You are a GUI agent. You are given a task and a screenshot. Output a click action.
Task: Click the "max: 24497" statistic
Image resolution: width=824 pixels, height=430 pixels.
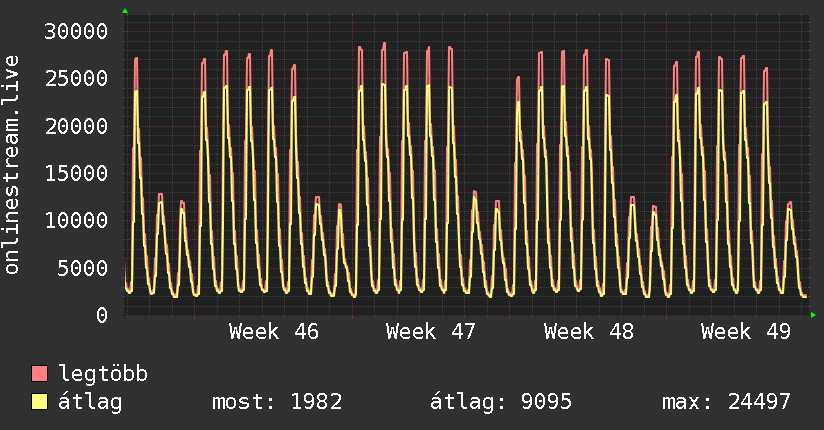pos(726,402)
